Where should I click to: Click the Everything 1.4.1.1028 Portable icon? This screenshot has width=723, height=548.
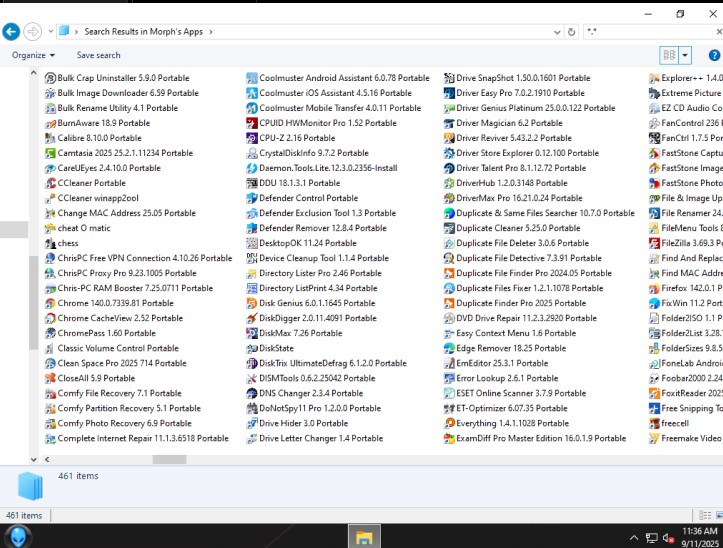click(449, 423)
